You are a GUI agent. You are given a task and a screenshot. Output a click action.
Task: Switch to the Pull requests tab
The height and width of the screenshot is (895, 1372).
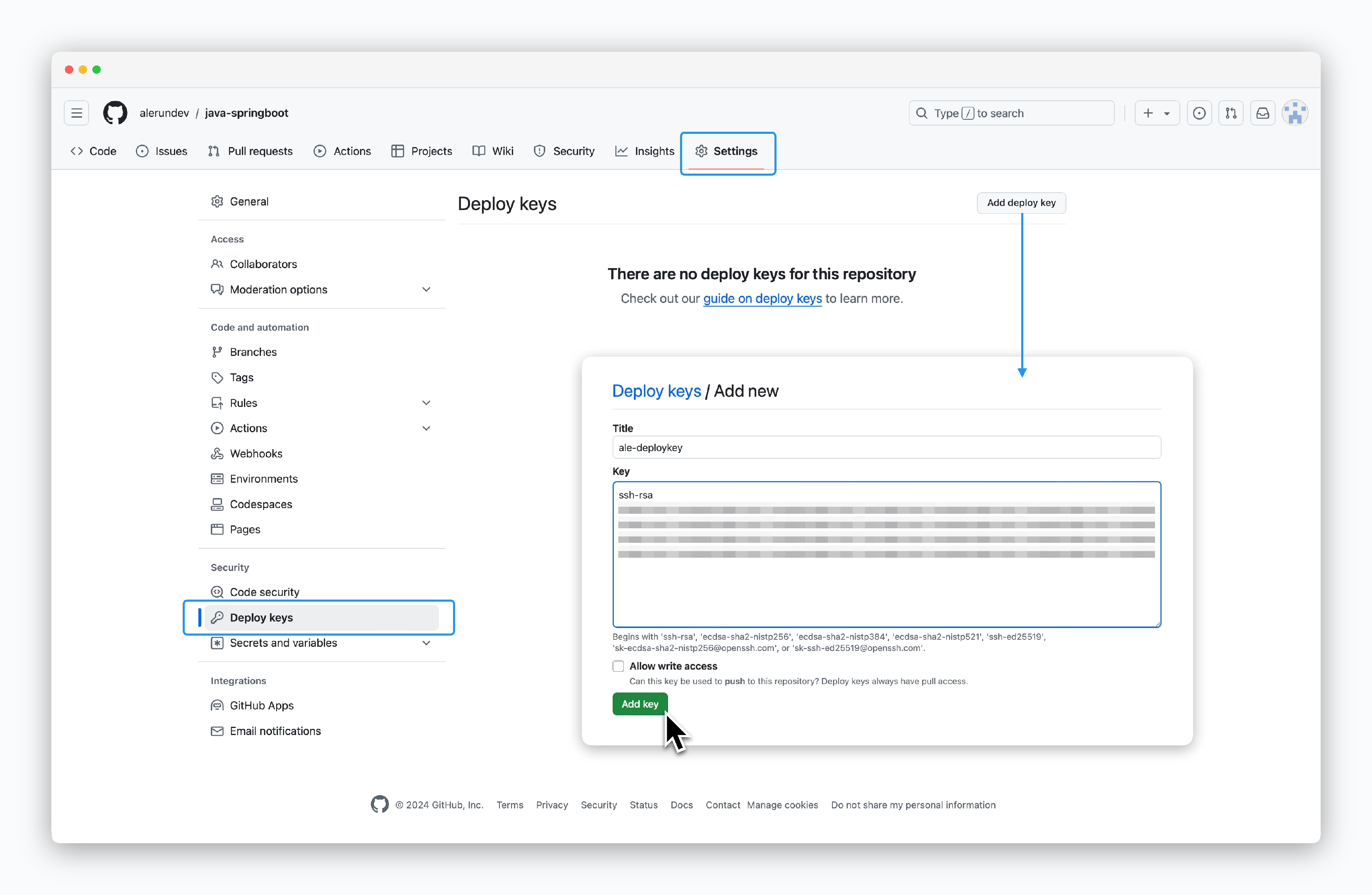(250, 151)
